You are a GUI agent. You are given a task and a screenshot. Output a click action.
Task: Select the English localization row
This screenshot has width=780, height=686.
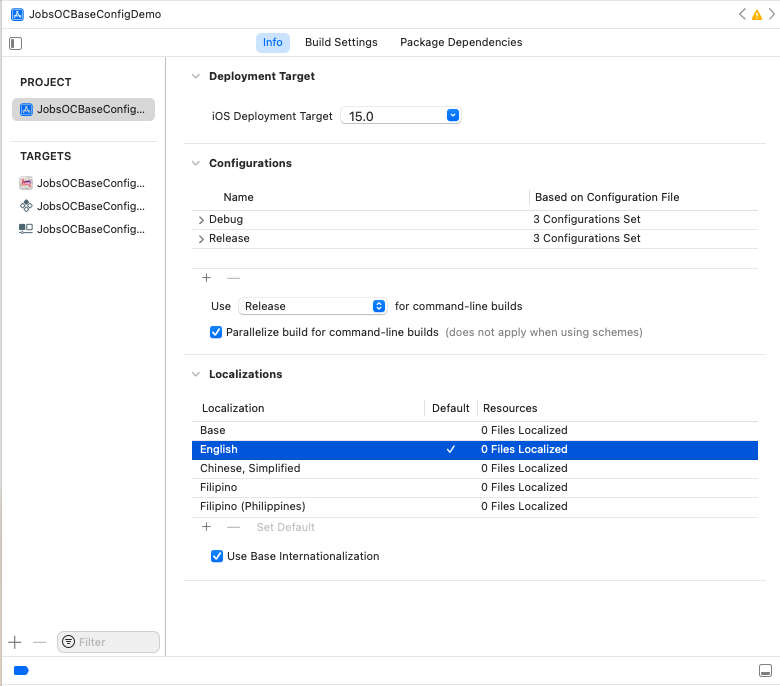click(475, 449)
